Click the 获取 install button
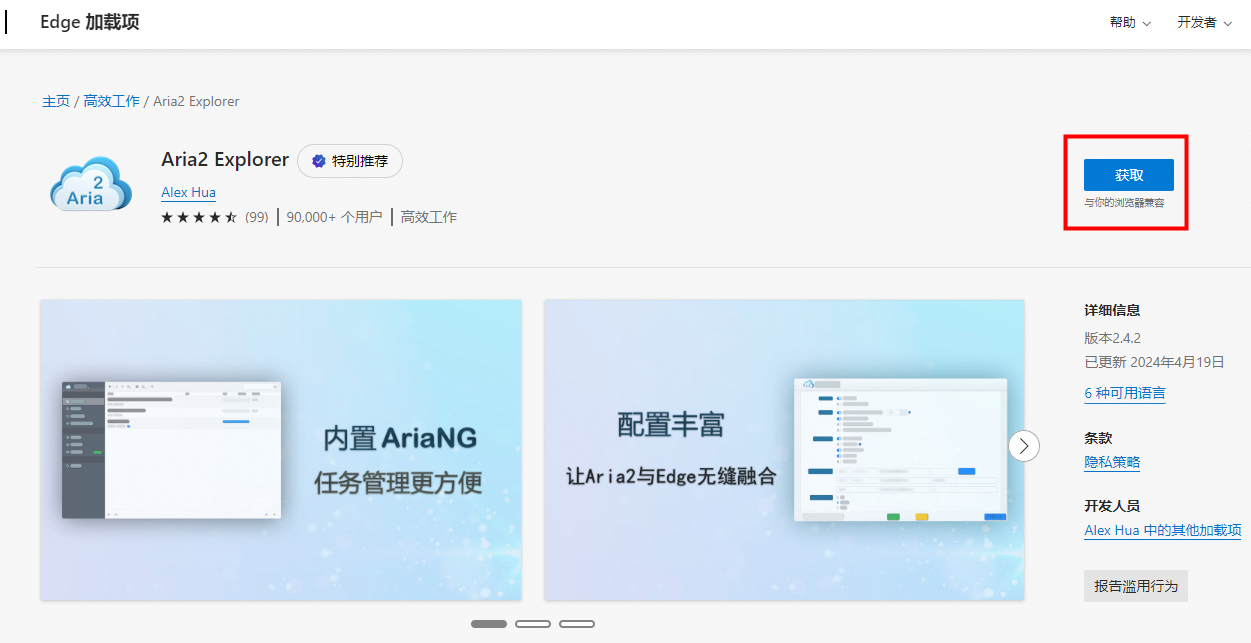 tap(1127, 174)
